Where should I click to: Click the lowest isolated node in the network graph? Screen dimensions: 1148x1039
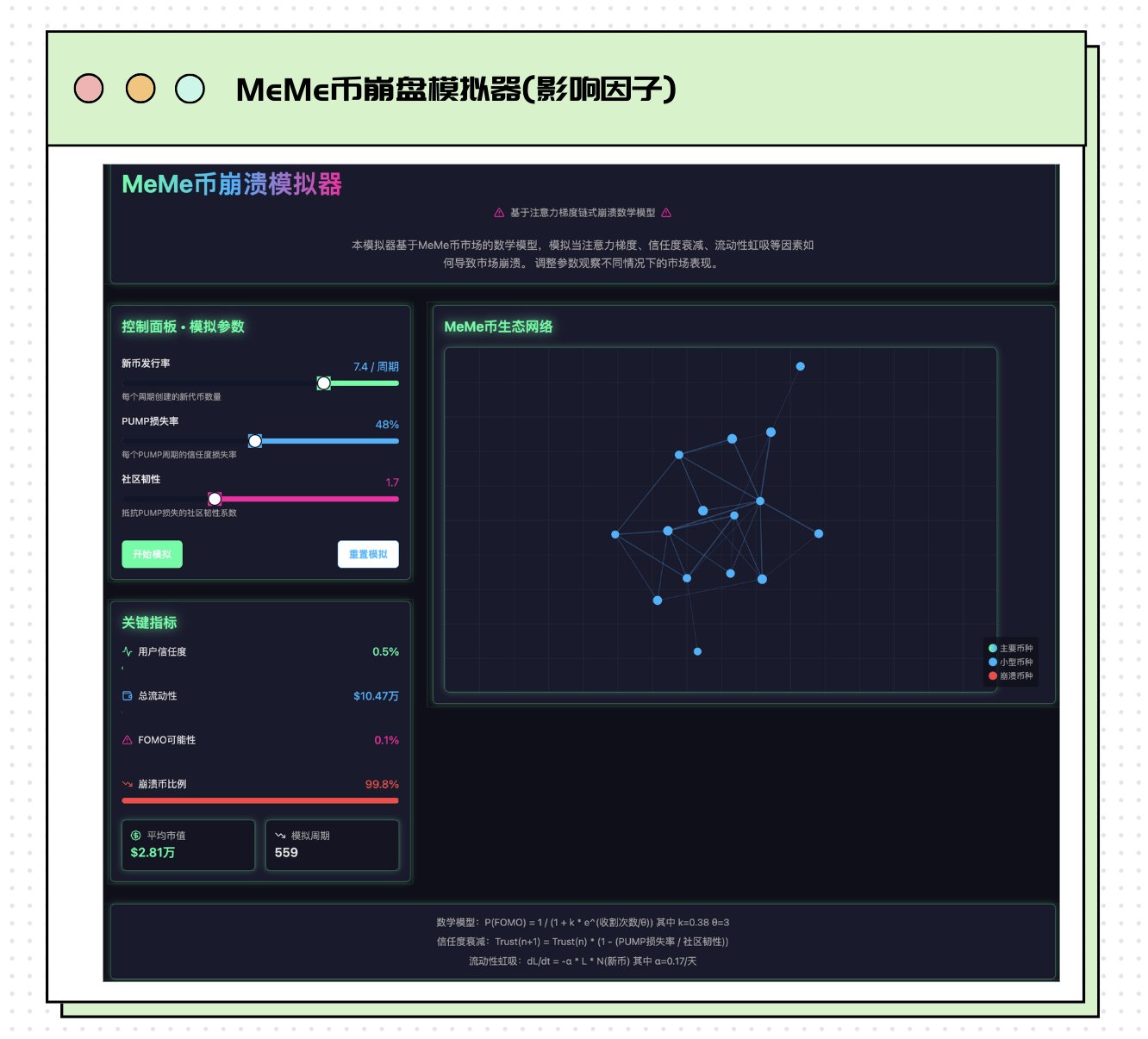[697, 651]
